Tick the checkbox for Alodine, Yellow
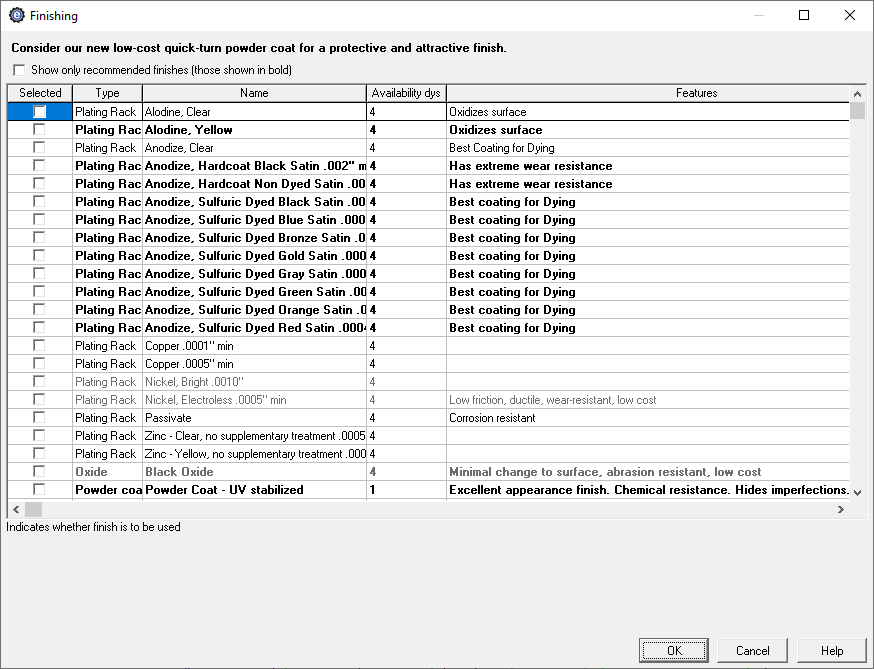 pyautogui.click(x=40, y=129)
